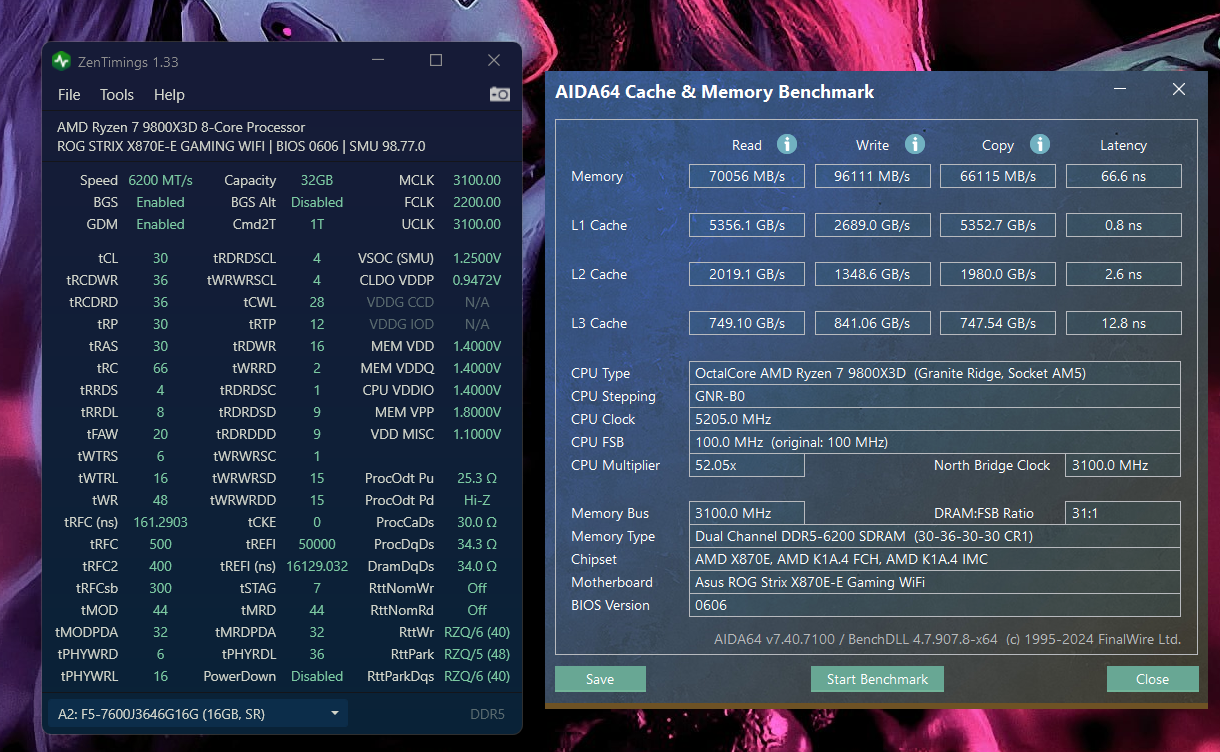Click the L3 Cache latency 12.8 ns

tap(1123, 323)
